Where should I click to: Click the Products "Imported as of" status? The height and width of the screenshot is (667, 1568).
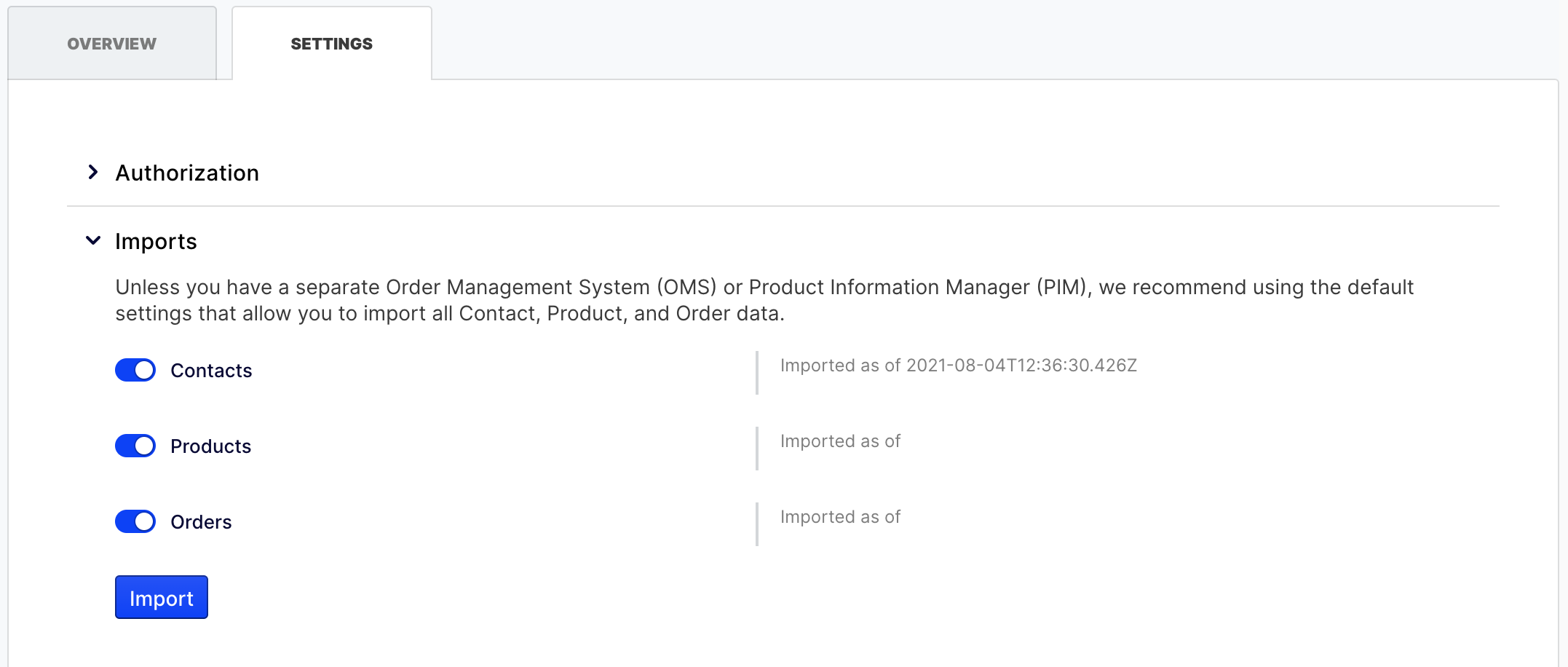(x=840, y=441)
